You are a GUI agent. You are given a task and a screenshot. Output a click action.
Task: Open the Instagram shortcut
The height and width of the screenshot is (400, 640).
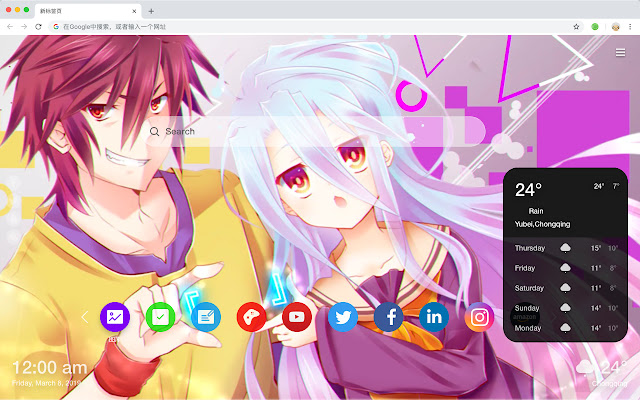pyautogui.click(x=479, y=317)
